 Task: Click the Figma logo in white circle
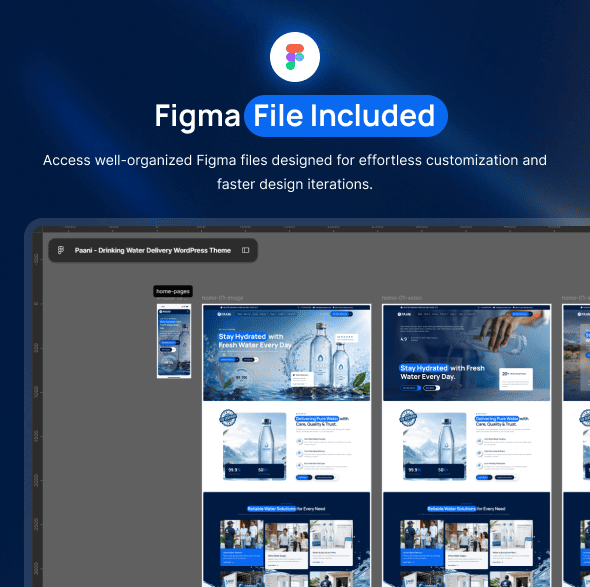(295, 57)
